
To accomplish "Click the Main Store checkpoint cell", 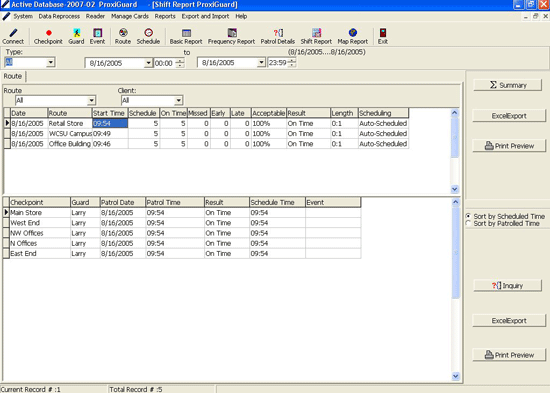I will pos(40,213).
